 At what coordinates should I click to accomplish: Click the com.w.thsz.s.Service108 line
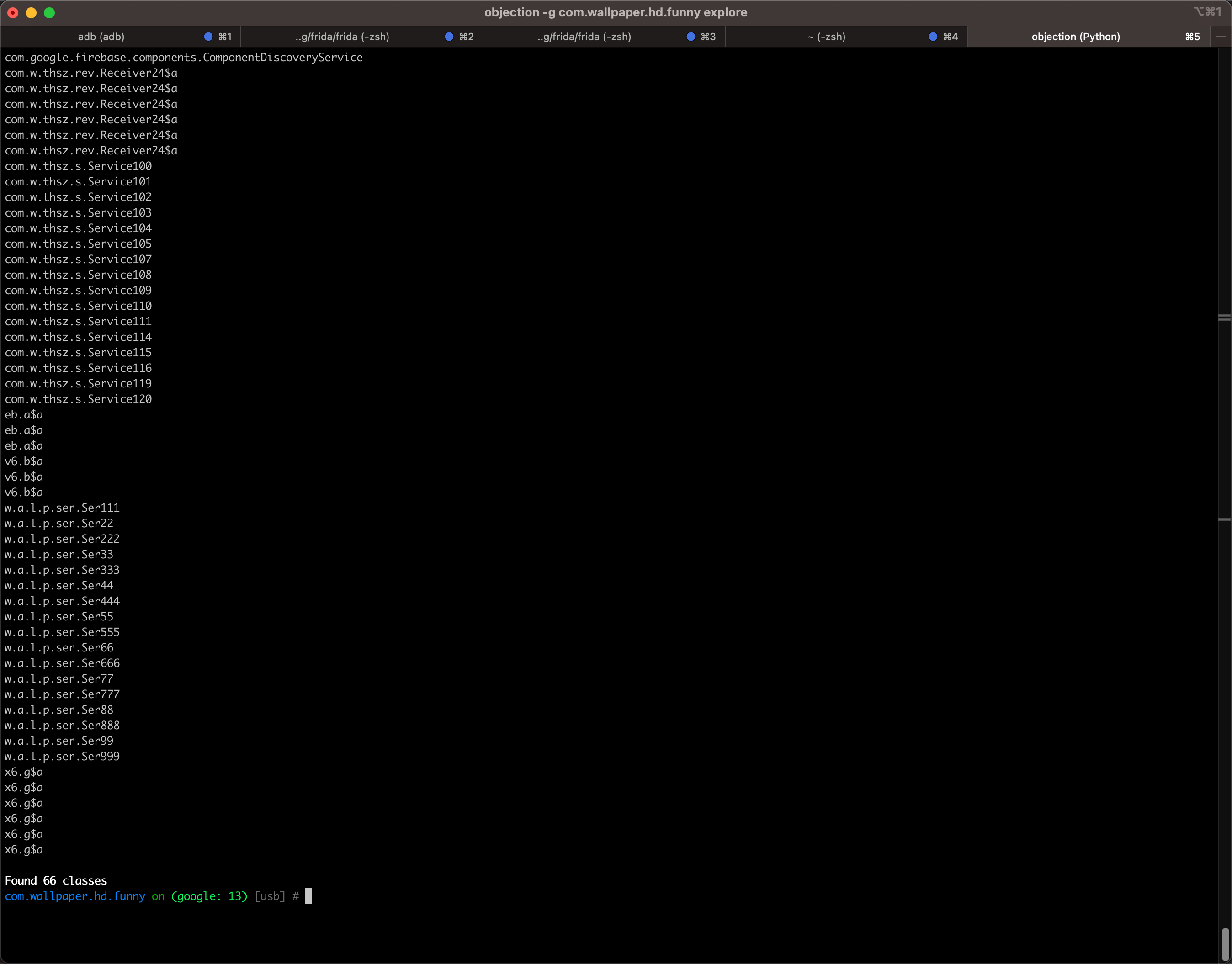pyautogui.click(x=79, y=275)
